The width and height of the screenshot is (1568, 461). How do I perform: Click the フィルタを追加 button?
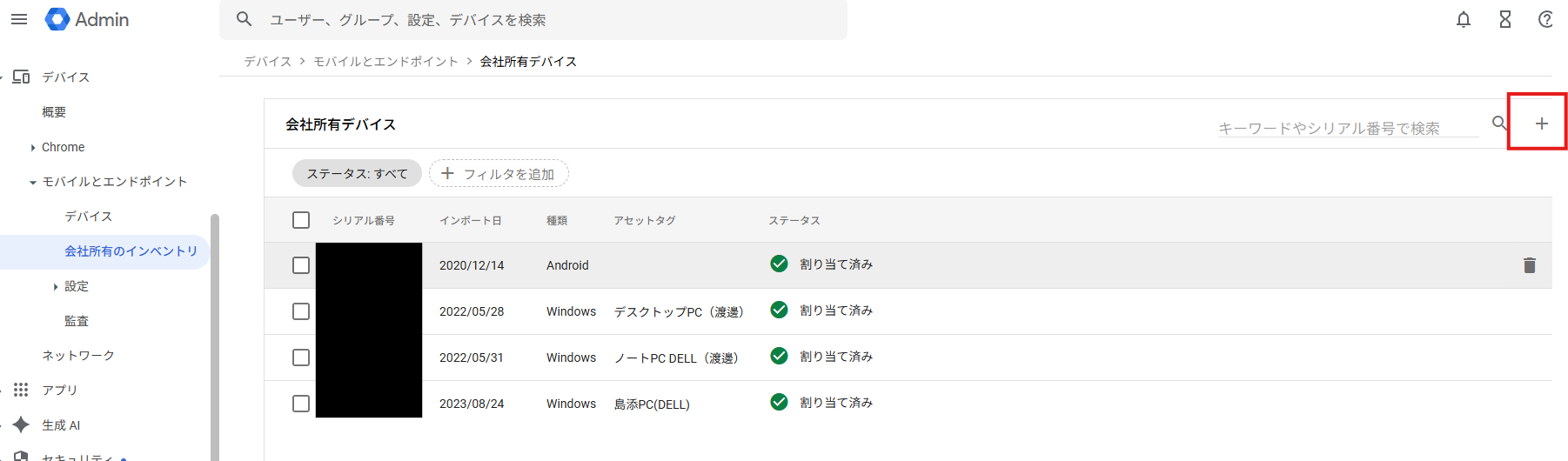[x=499, y=174]
